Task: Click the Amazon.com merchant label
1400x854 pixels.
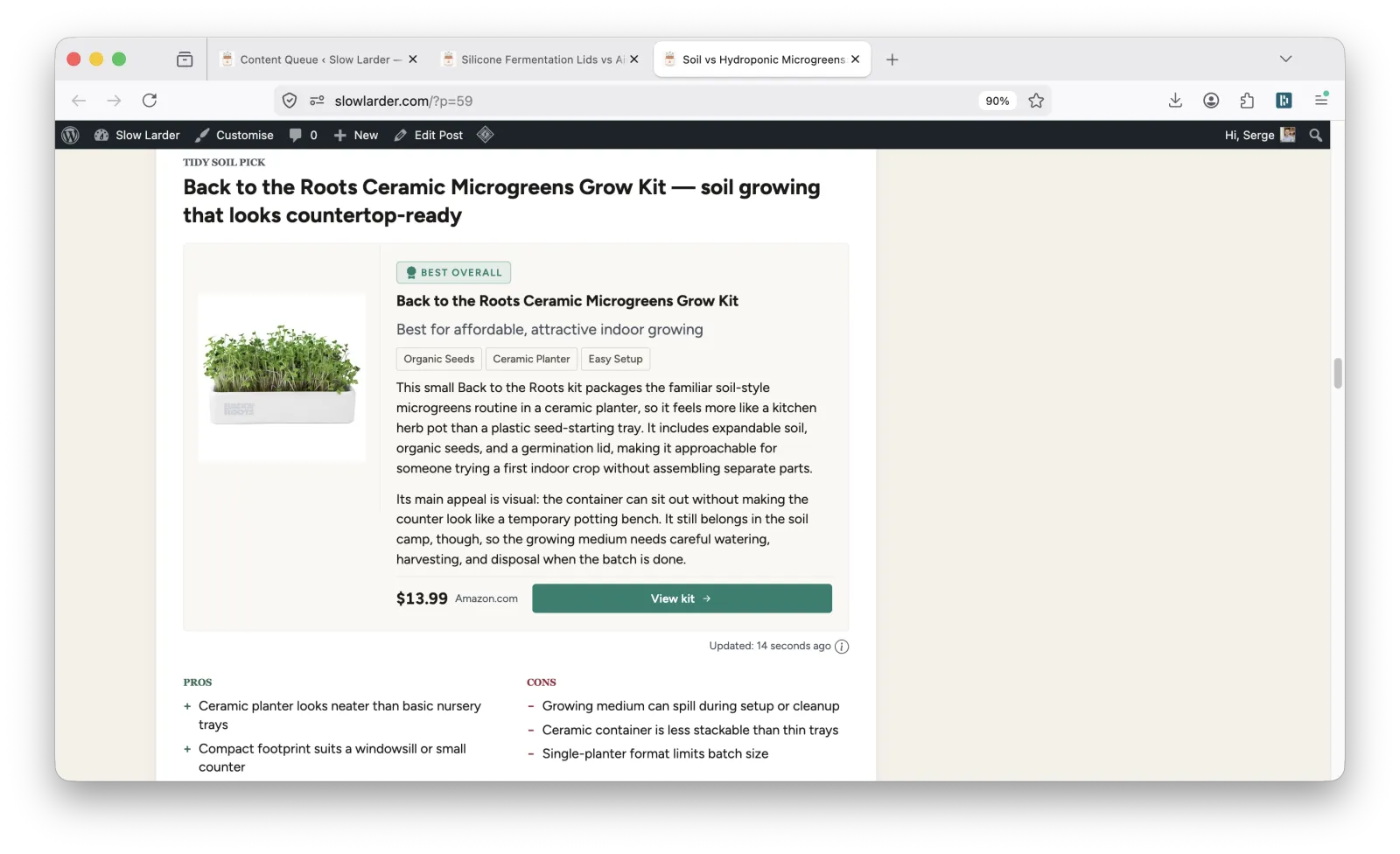Action: 486,598
